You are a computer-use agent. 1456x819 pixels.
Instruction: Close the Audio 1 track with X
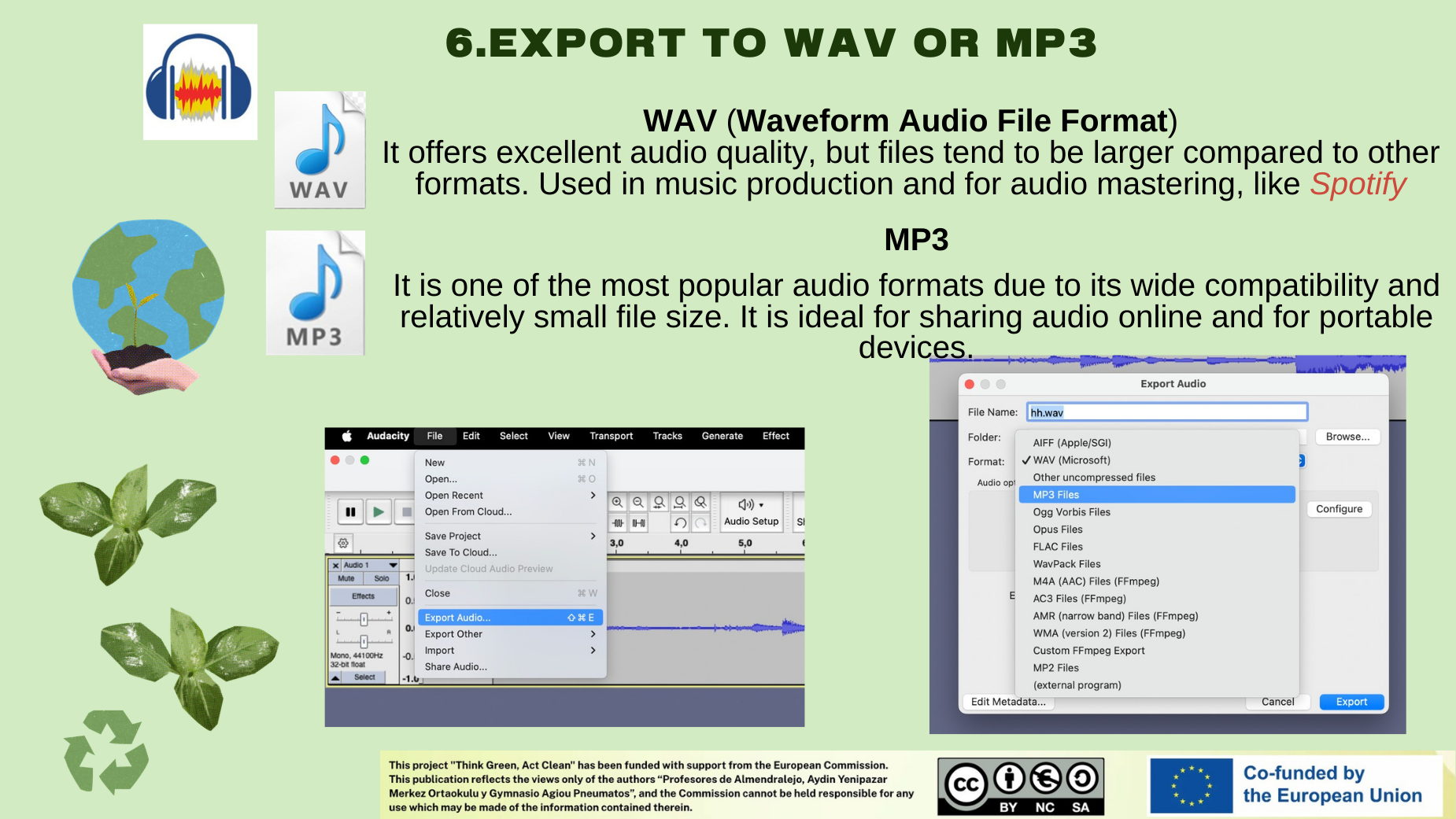coord(335,565)
